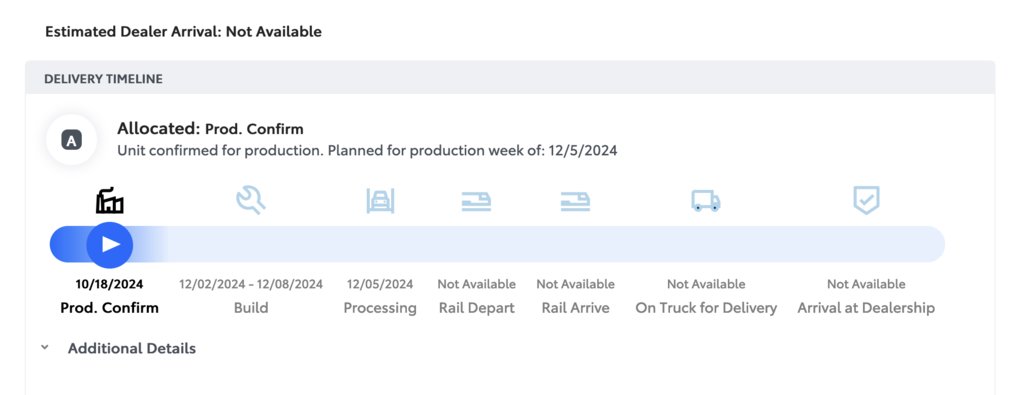This screenshot has width=1023, height=395.
Task: Select the Prod. Confirm stage label
Action: 110,308
